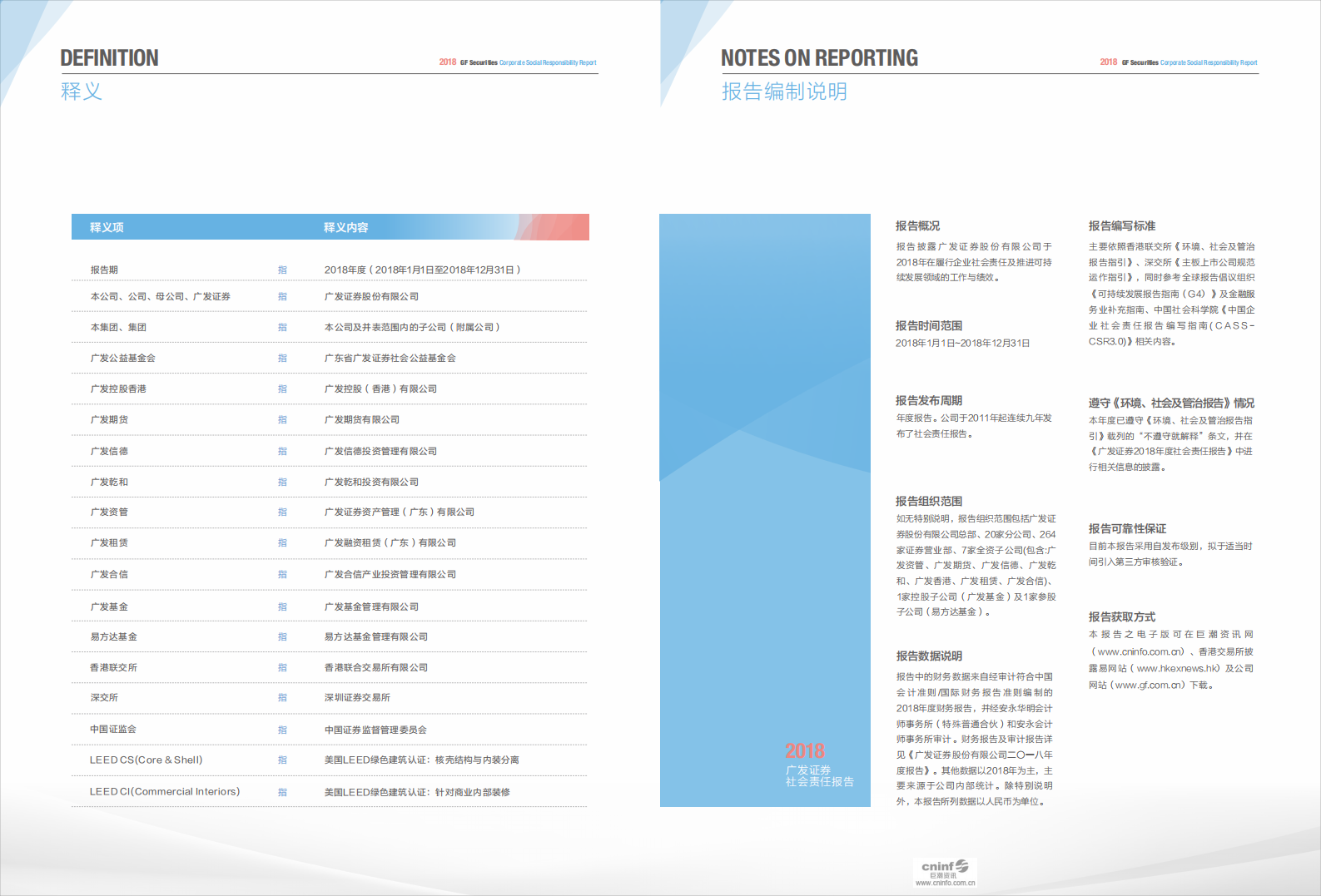Open the www.cninfo.com.cn link
The width and height of the screenshot is (1321, 896).
[1140, 651]
